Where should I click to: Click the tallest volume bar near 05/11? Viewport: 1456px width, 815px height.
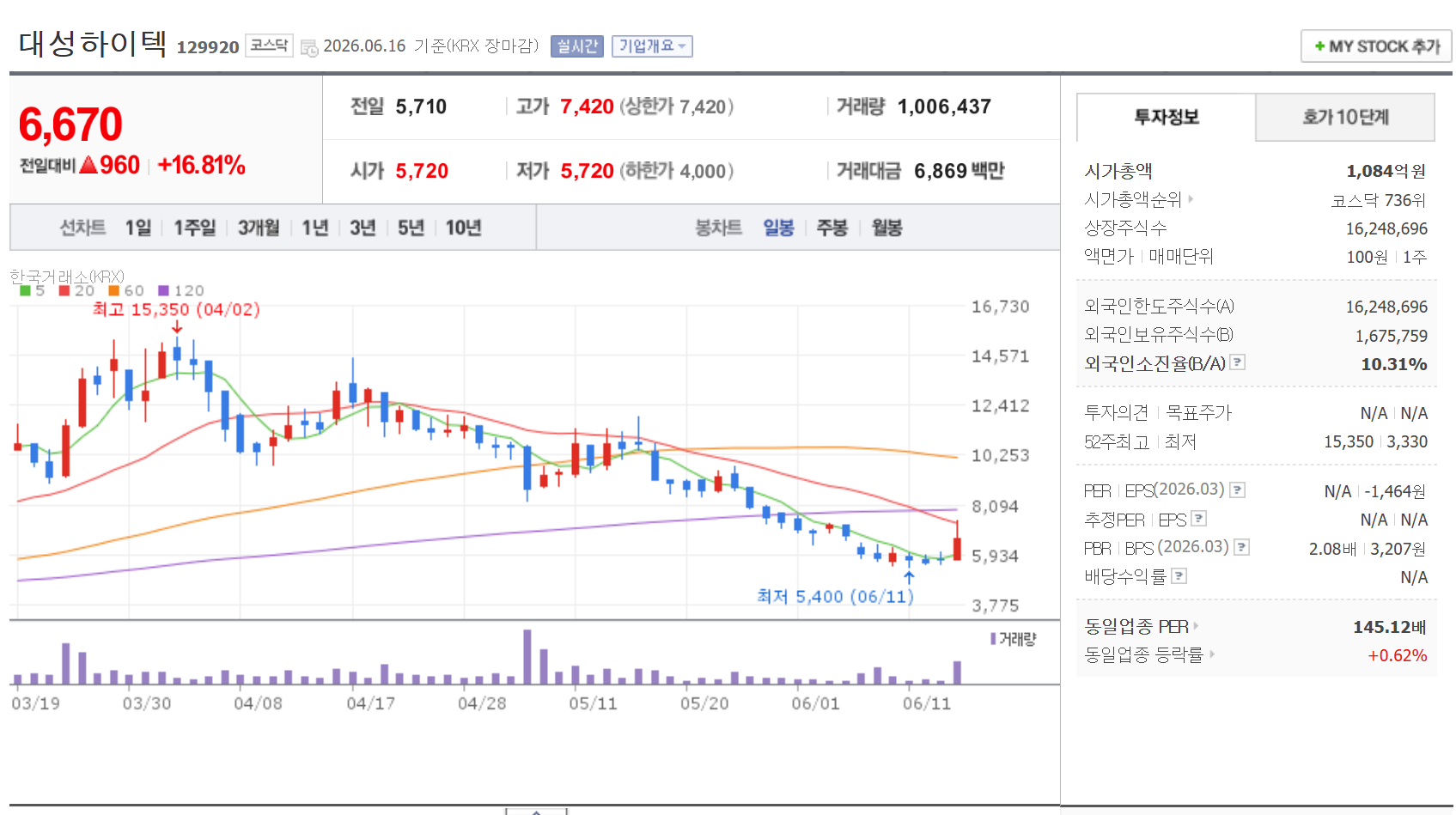point(527,657)
